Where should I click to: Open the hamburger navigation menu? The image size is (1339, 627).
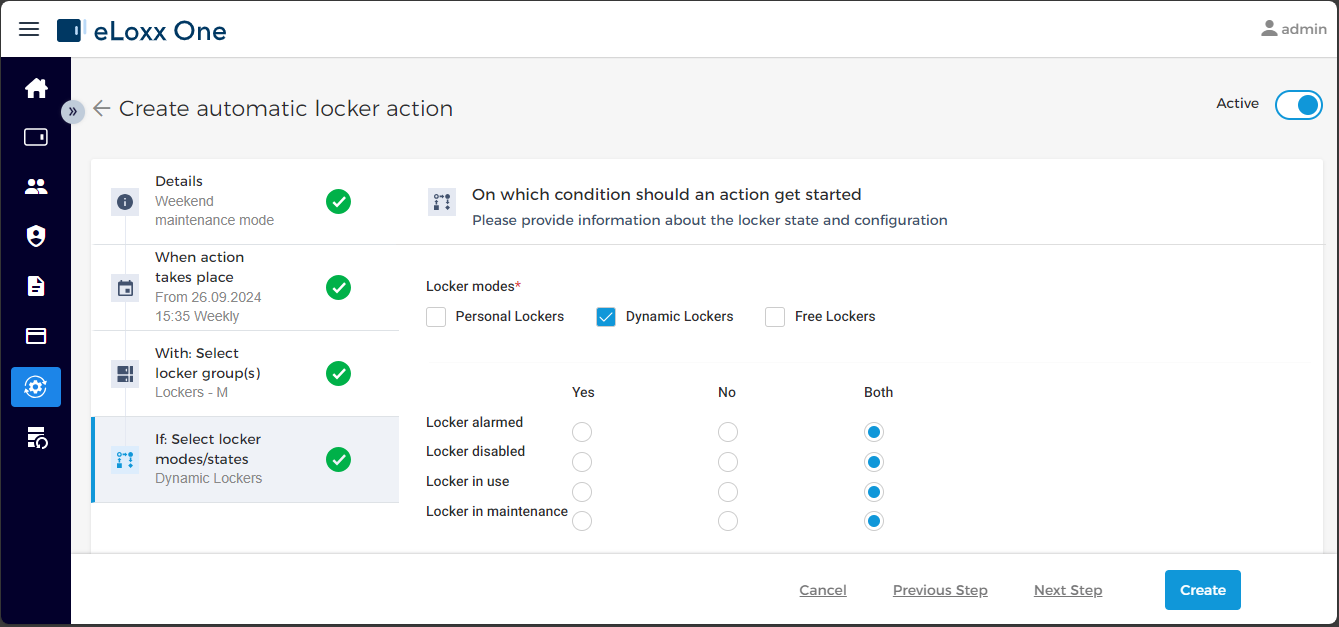point(29,29)
